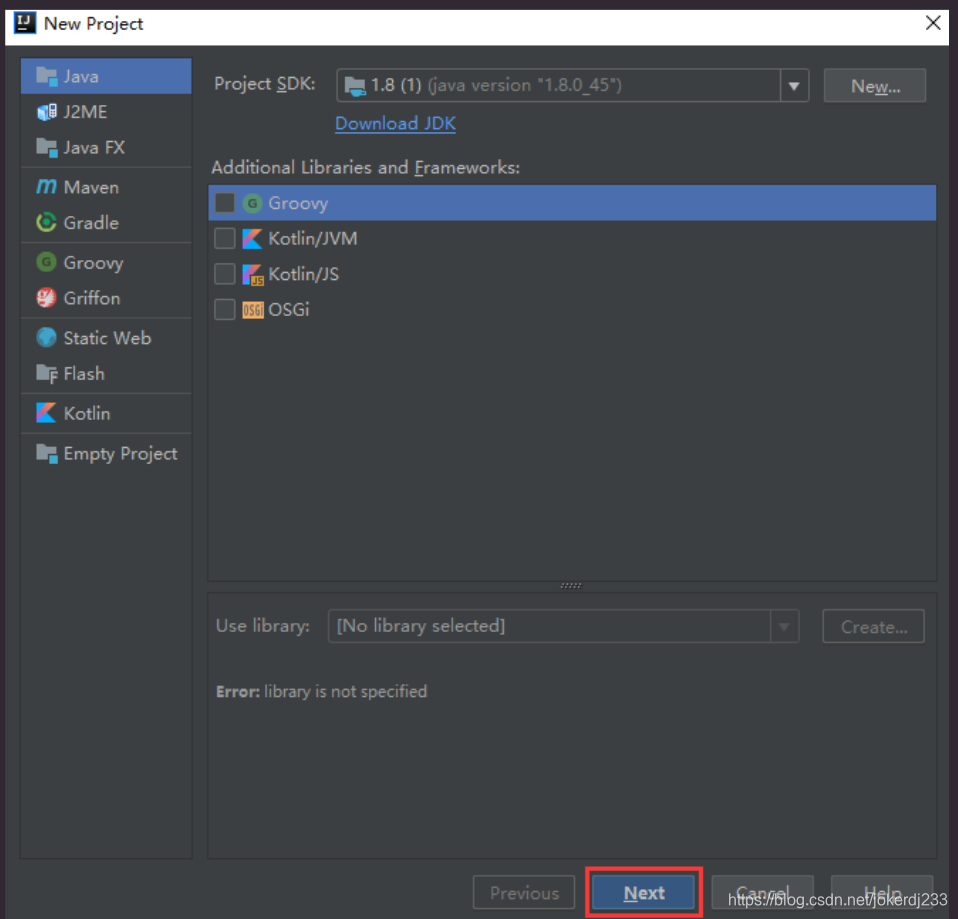Check the Kotlin/JVM checkbox
958x919 pixels.
(x=225, y=238)
